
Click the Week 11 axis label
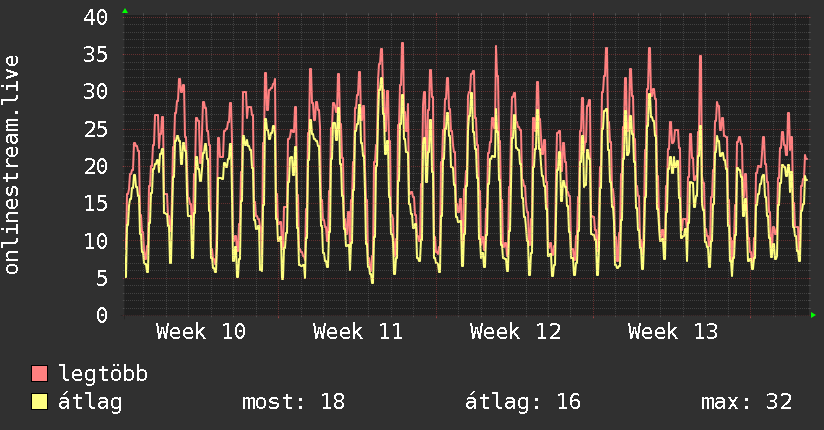point(358,332)
